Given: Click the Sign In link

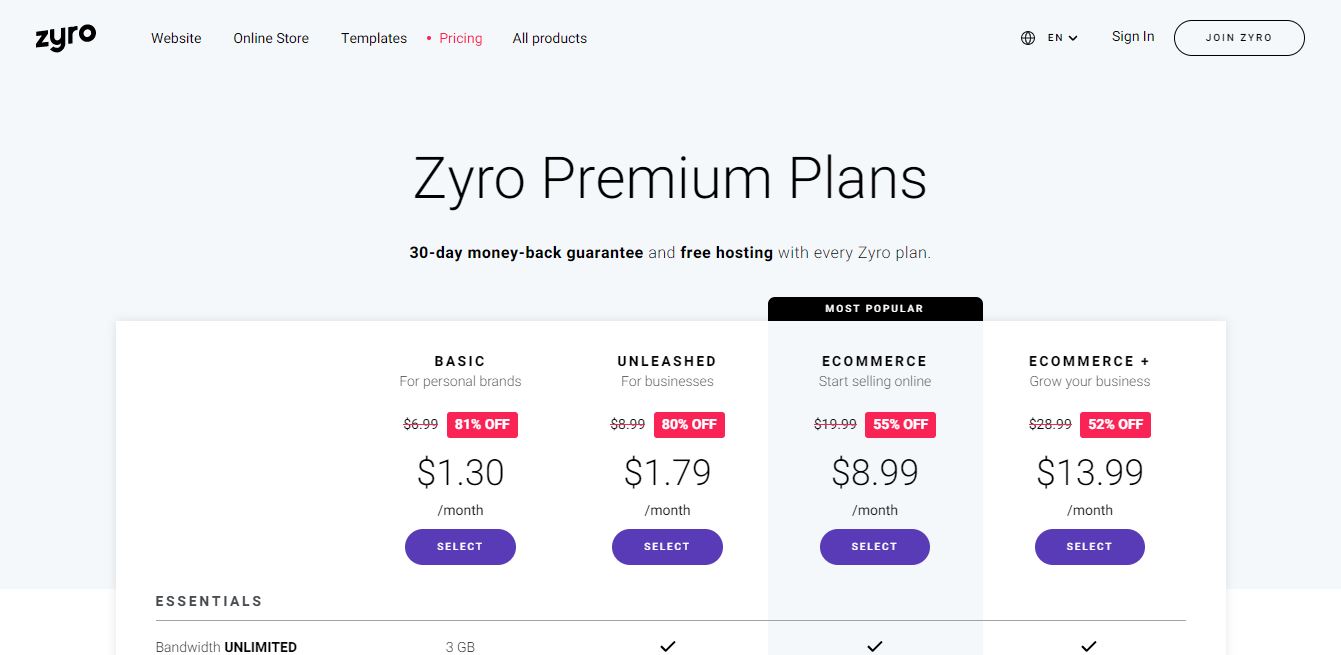Looking at the screenshot, I should (1132, 36).
